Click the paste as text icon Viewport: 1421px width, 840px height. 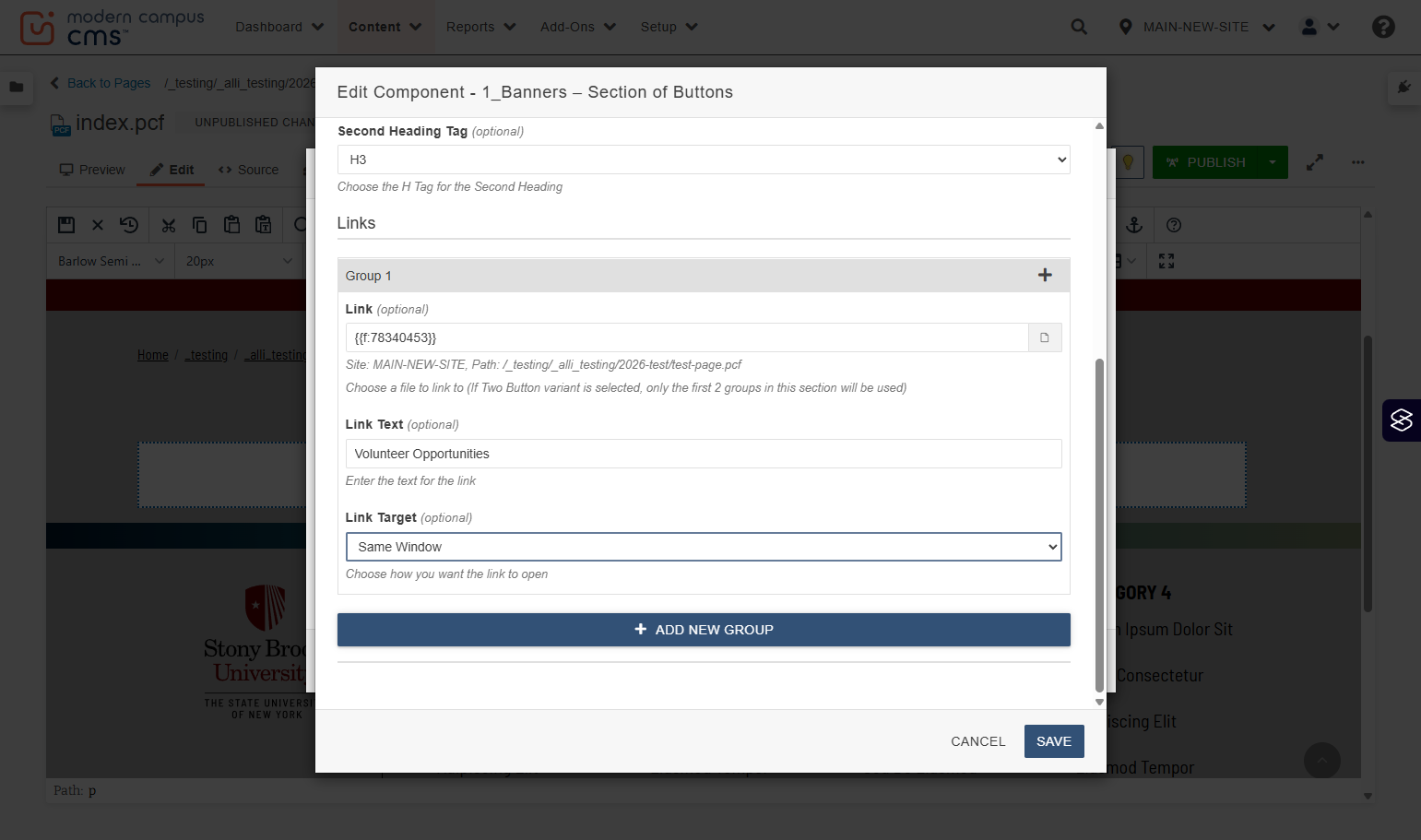[264, 225]
